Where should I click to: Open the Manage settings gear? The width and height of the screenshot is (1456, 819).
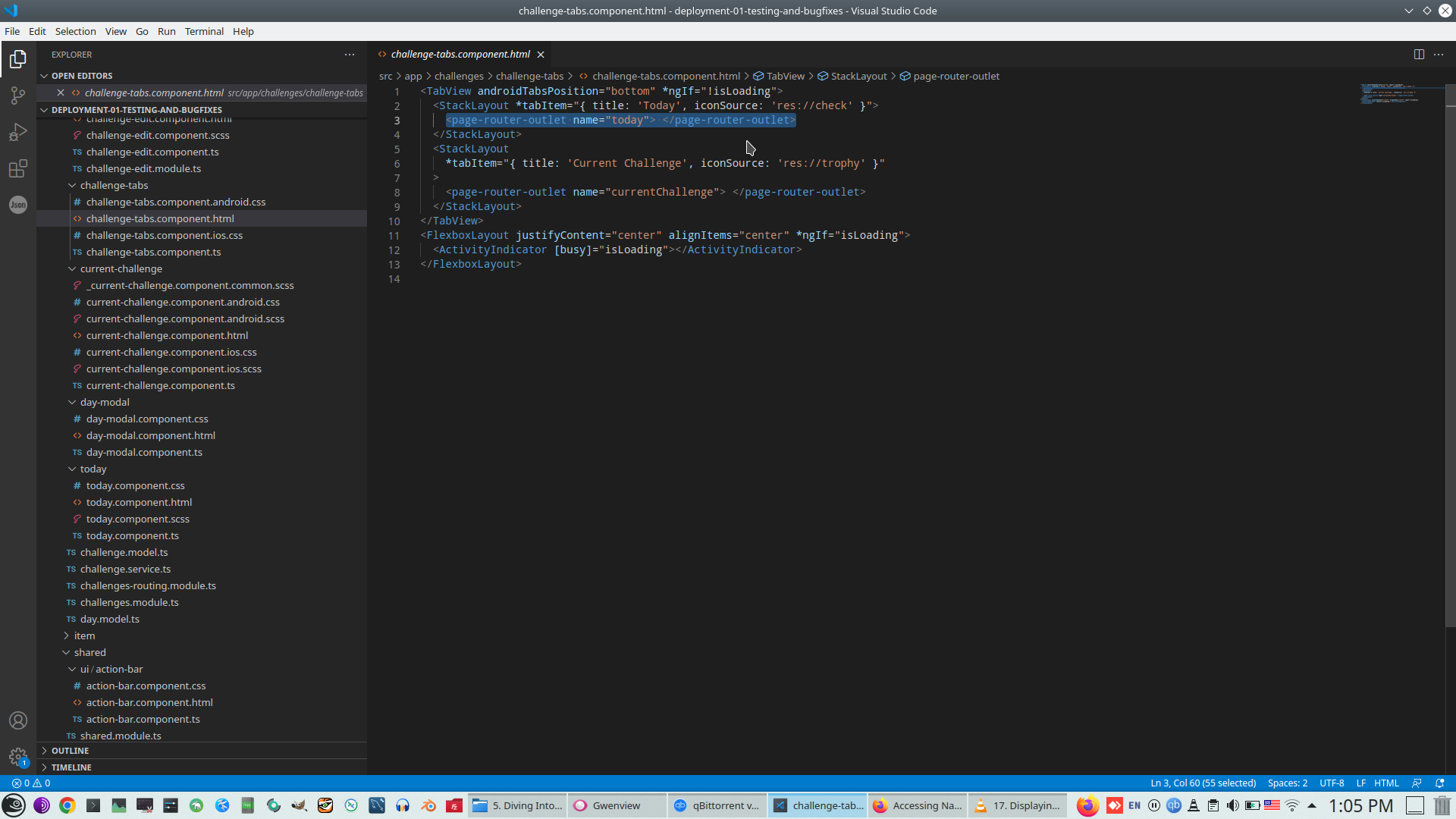18,757
